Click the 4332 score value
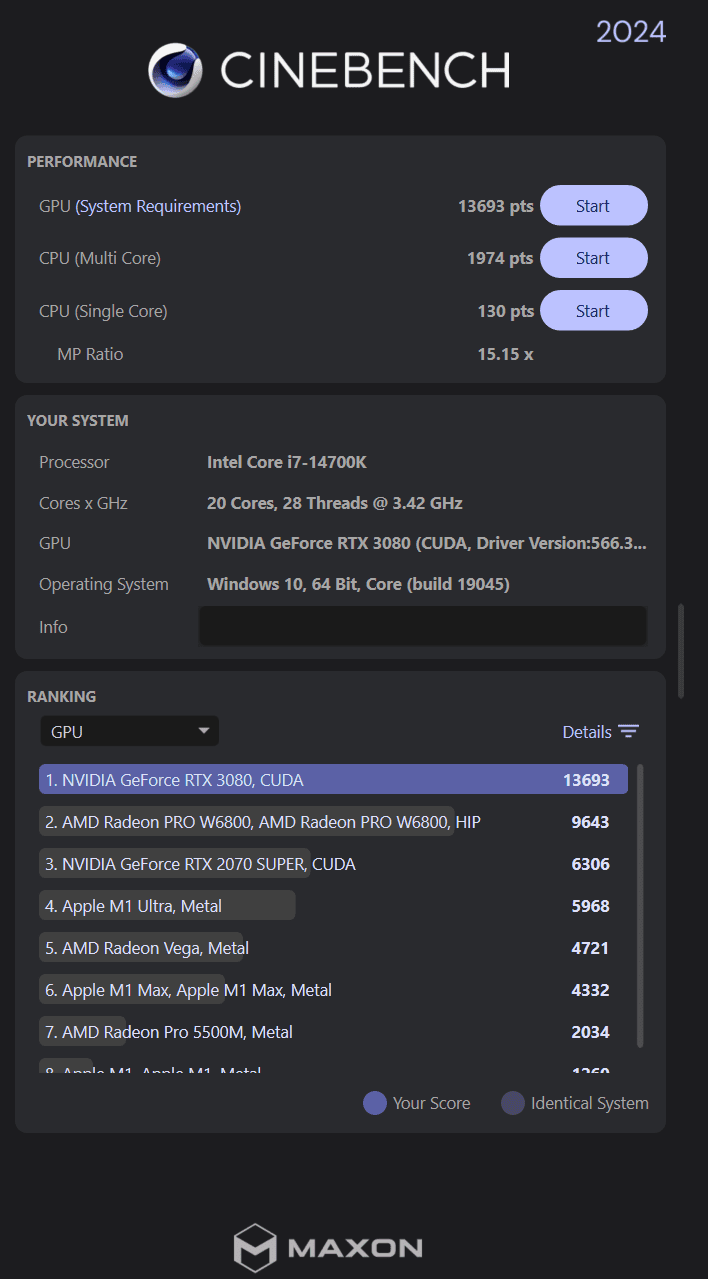The image size is (708, 1279). tap(590, 990)
